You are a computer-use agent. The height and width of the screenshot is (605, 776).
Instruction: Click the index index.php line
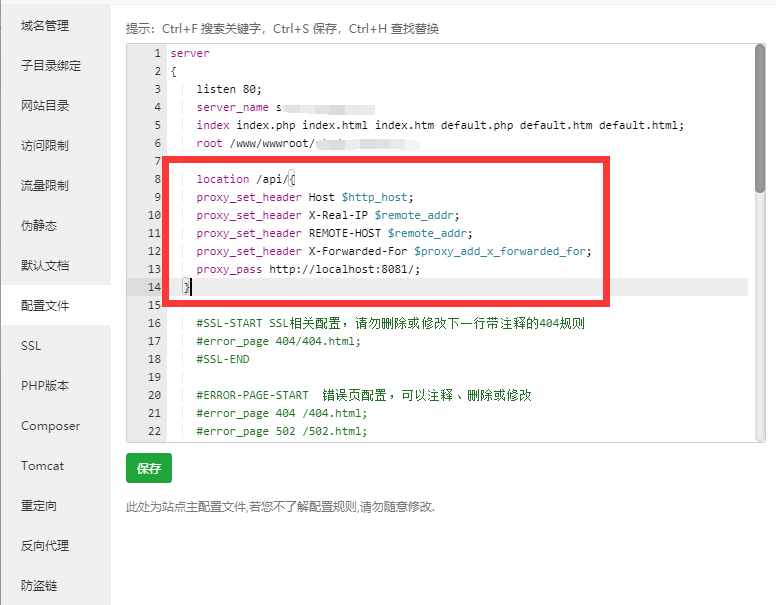coord(440,125)
